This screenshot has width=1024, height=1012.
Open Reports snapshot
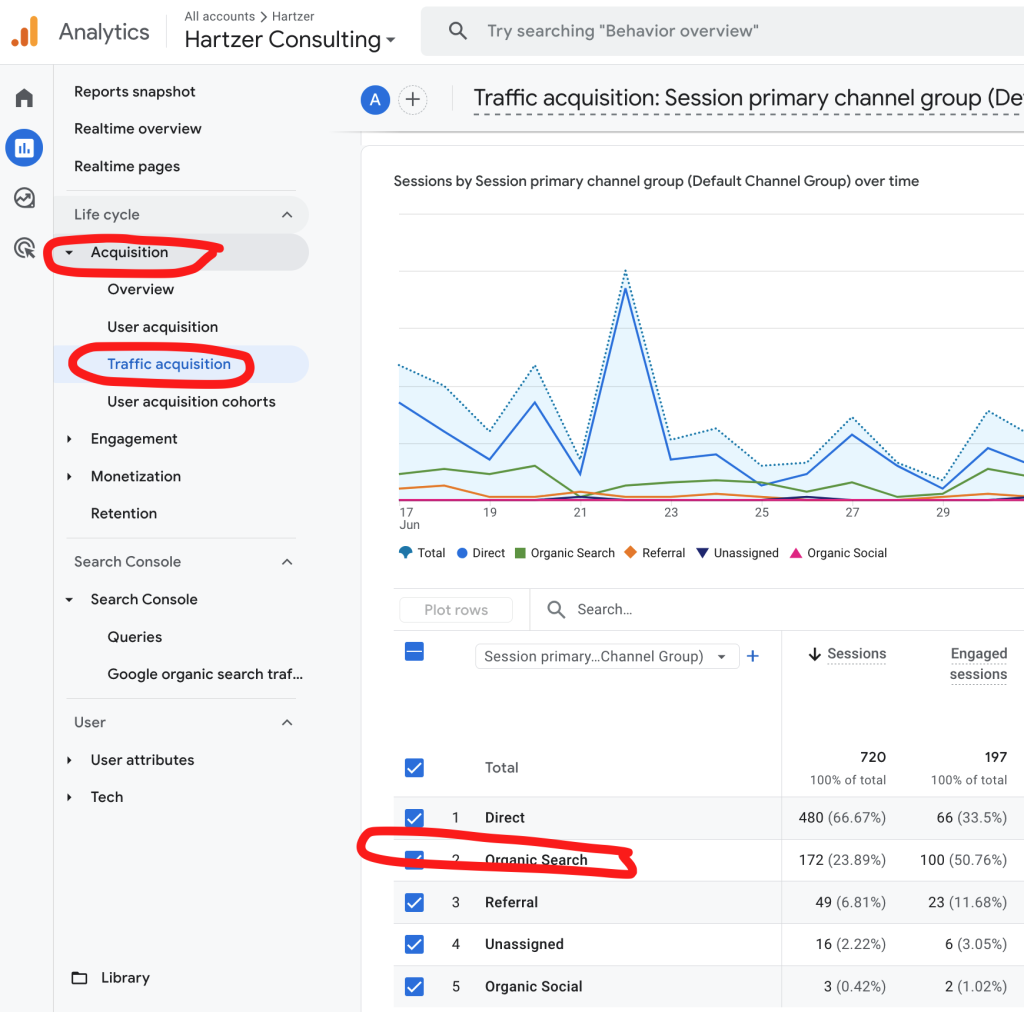[x=135, y=92]
